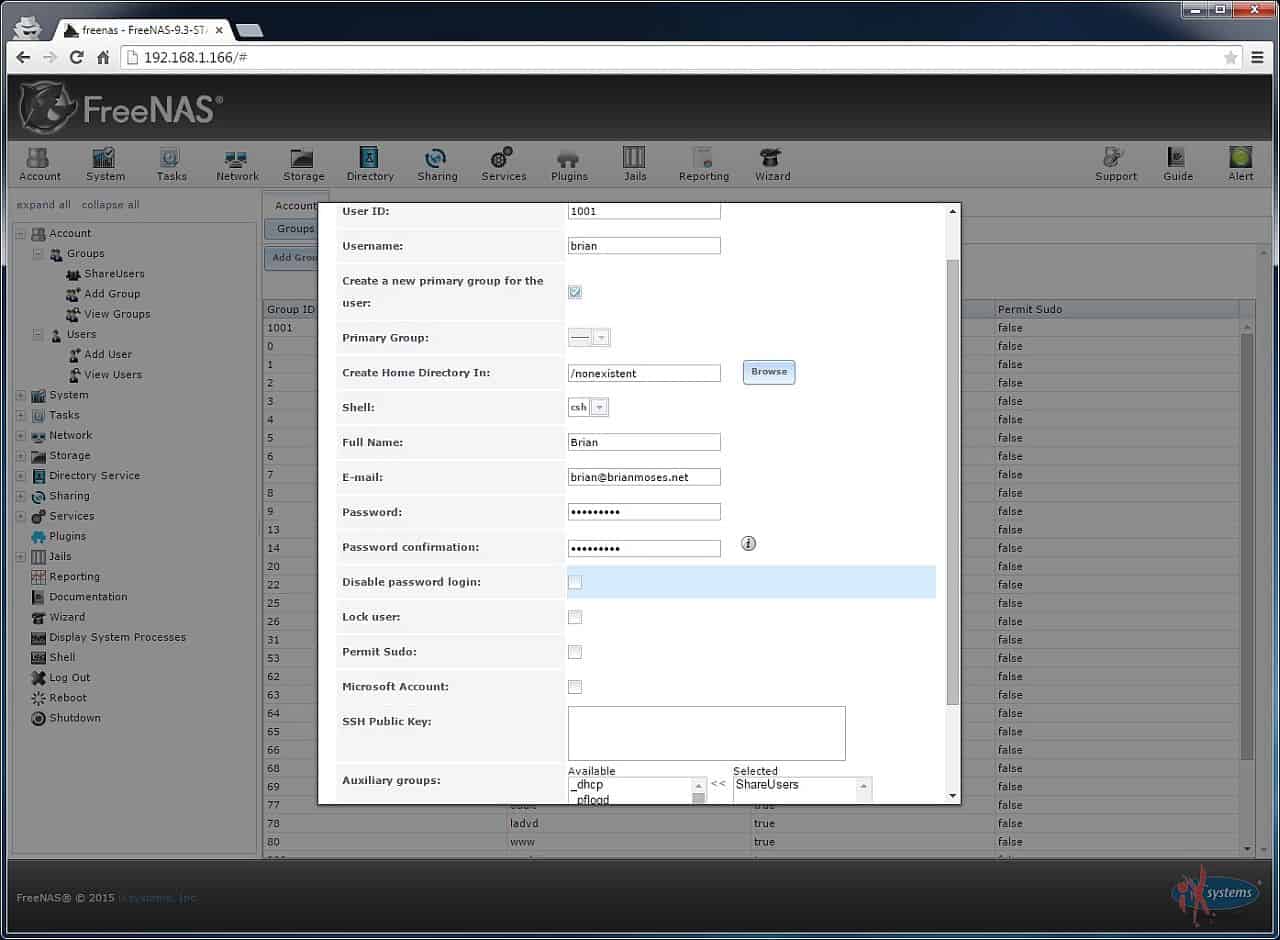Open the Services toolbar icon
The image size is (1280, 940).
503,164
